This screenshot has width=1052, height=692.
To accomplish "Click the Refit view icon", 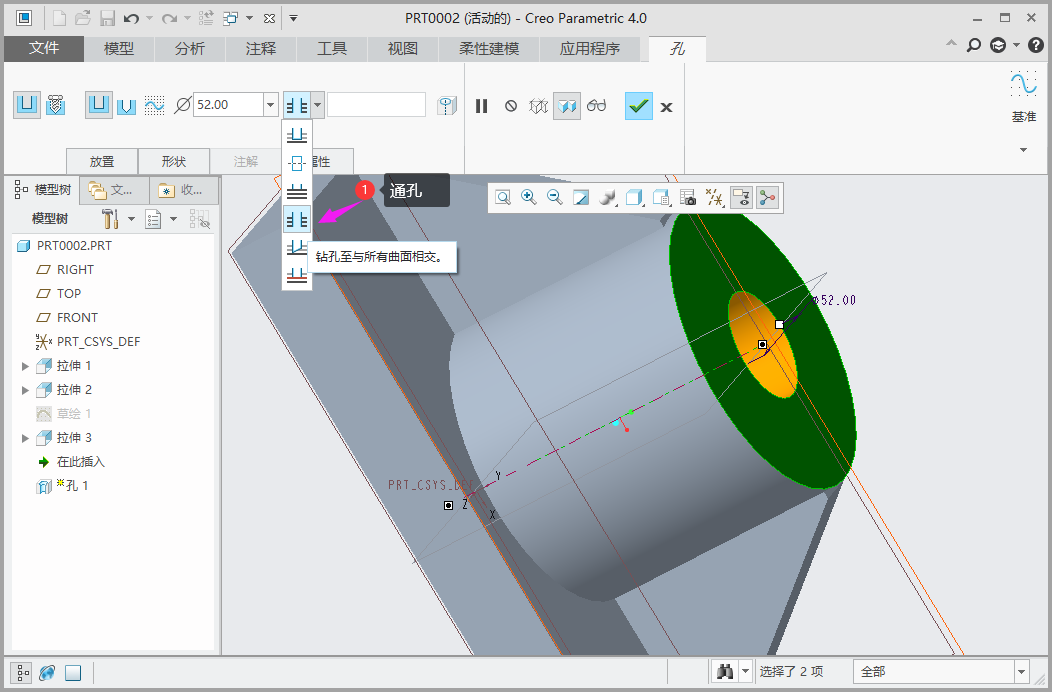I will tap(503, 198).
